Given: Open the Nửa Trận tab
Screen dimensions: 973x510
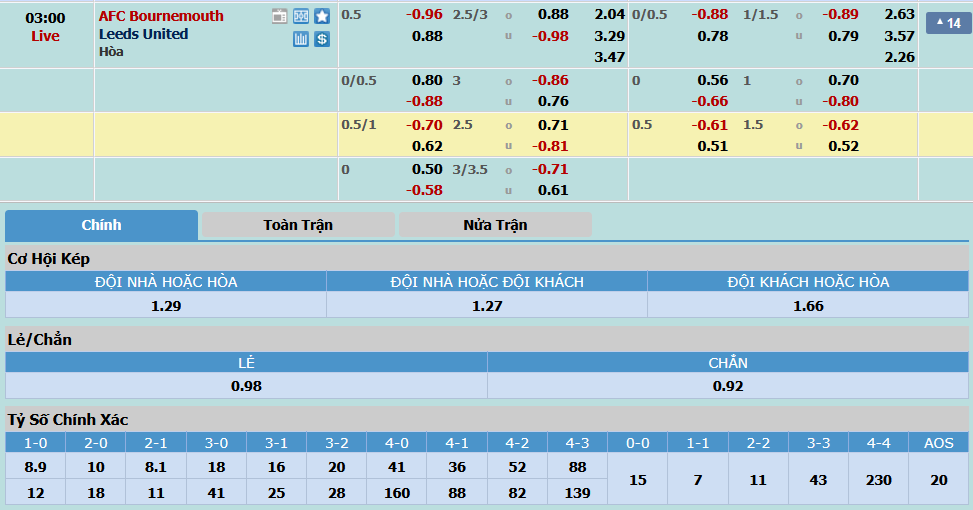Looking at the screenshot, I should point(495,225).
